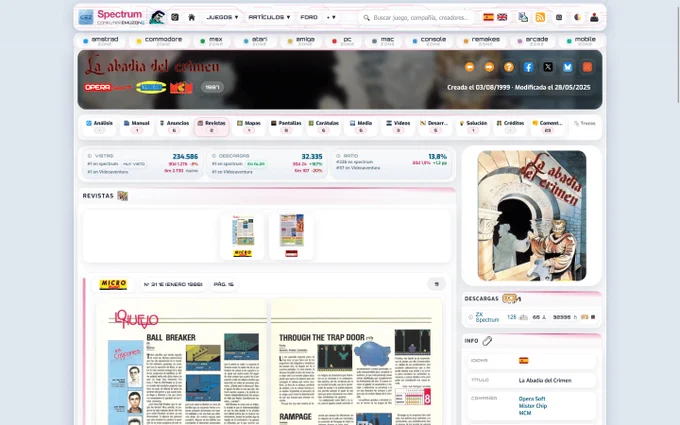Go to the msx zone
680x425 pixels.
tap(211, 41)
